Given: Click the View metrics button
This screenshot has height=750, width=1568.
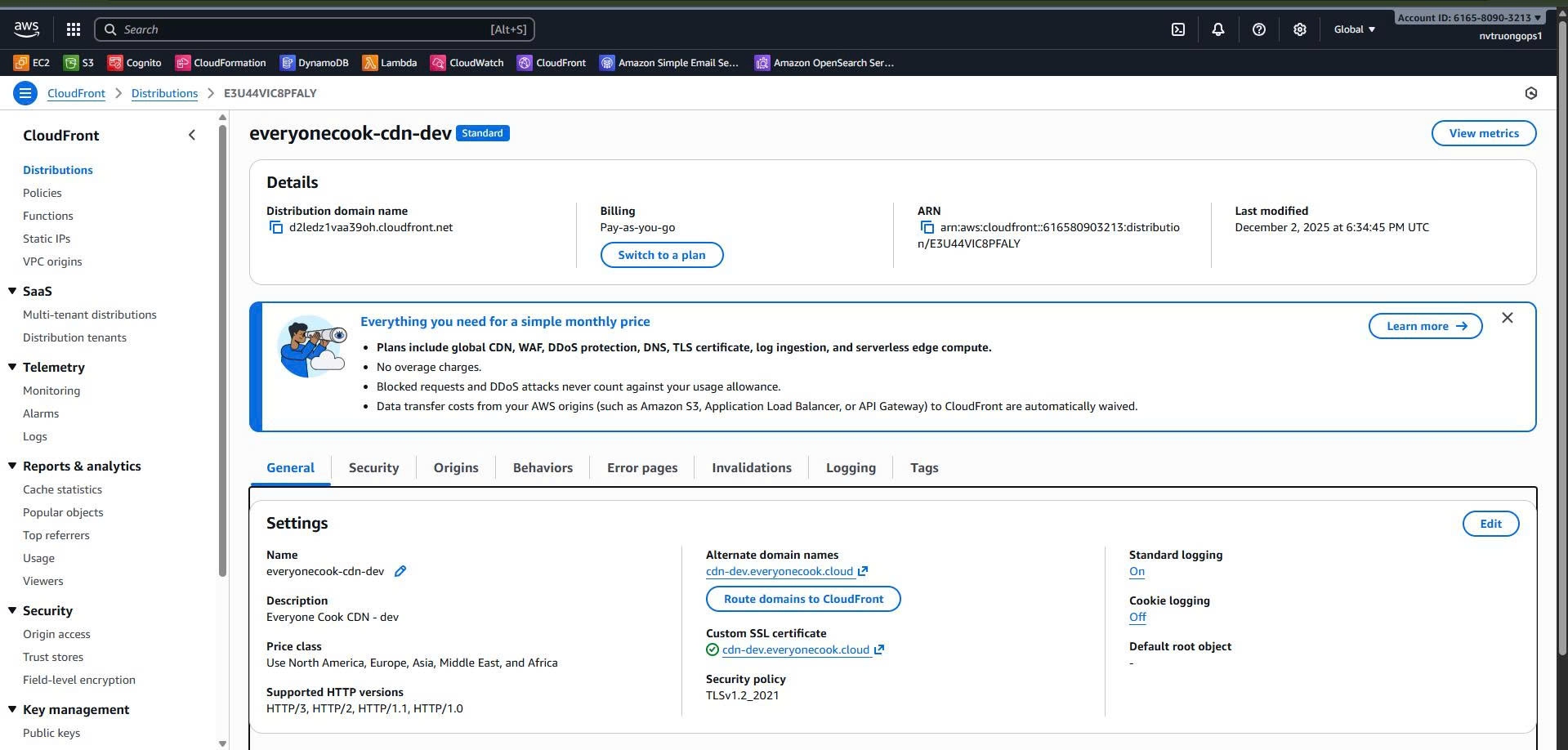Looking at the screenshot, I should pyautogui.click(x=1484, y=133).
